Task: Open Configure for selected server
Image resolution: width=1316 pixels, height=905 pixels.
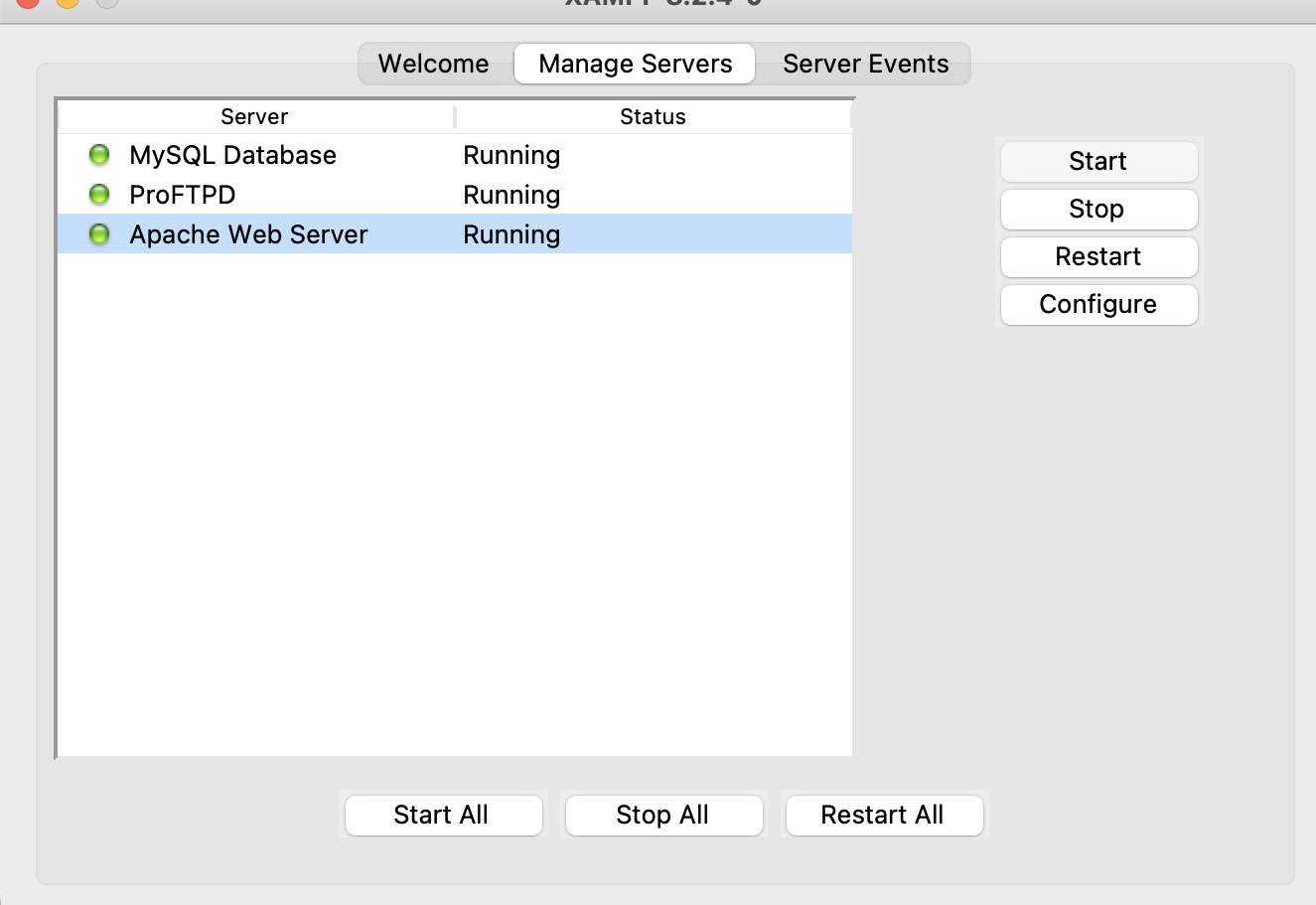Action: [1098, 305]
